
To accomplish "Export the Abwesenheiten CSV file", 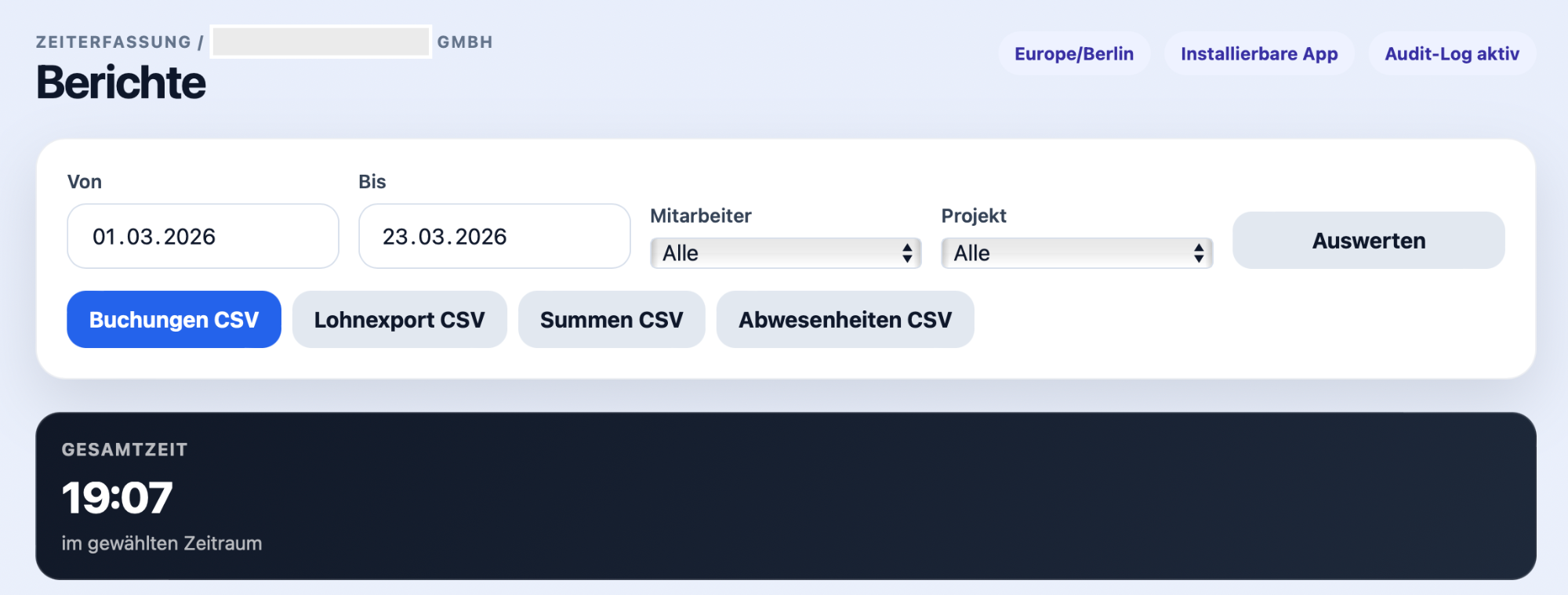I will coord(845,320).
